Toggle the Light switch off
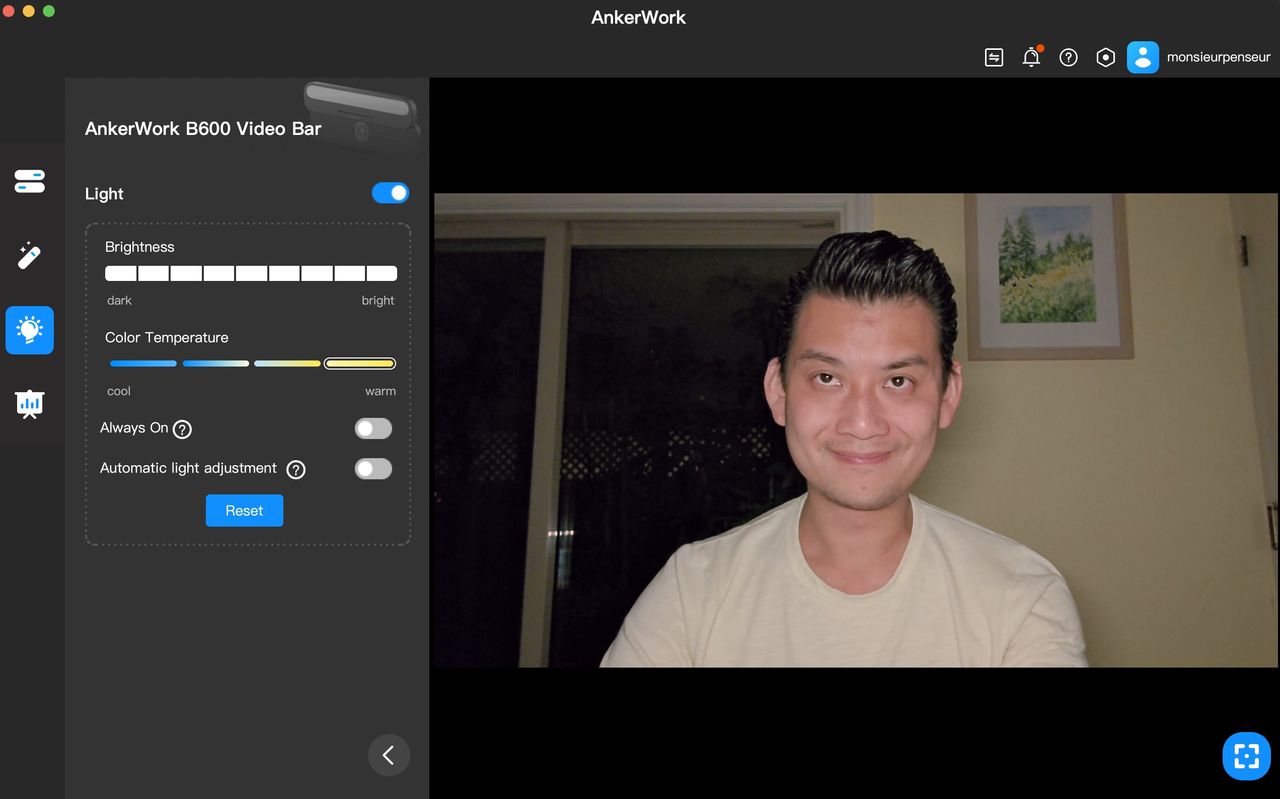Viewport: 1280px width, 799px height. (390, 193)
